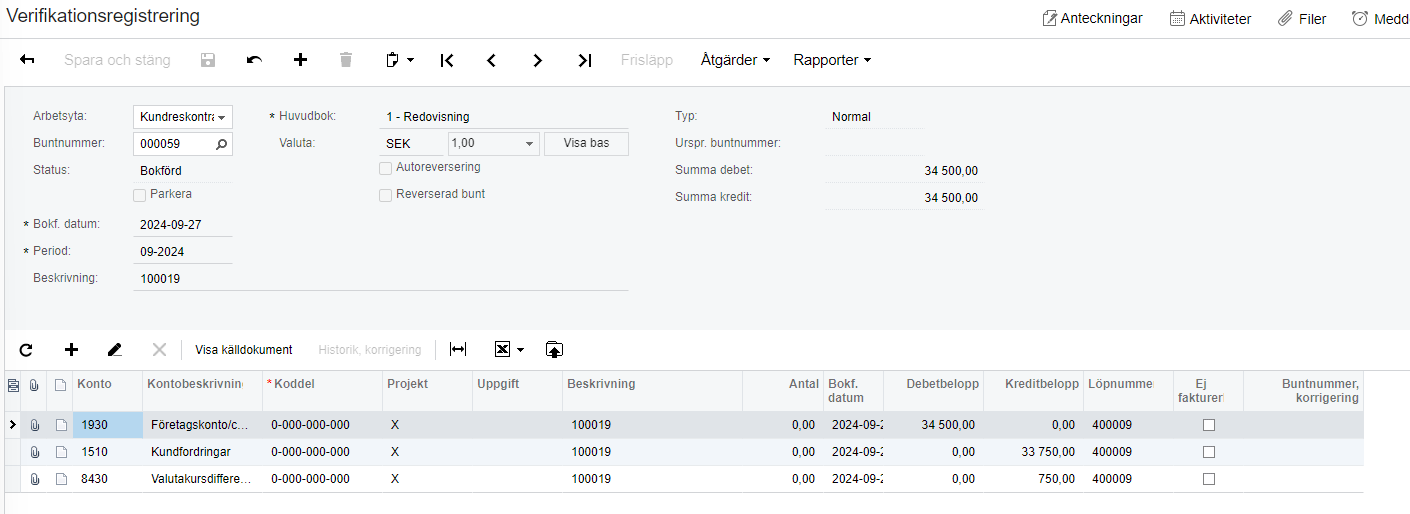The image size is (1410, 514).
Task: Click the note icon in row 1510
Action: (60, 452)
